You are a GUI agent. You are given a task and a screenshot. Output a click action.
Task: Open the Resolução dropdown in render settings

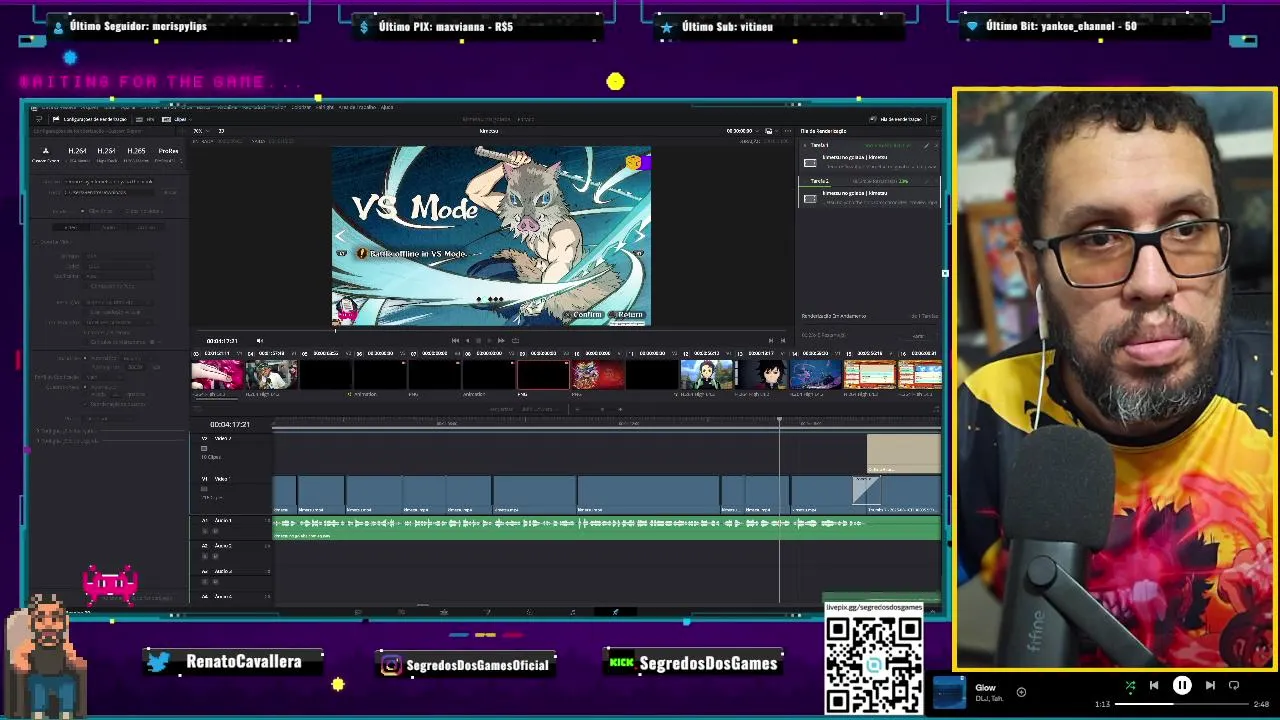coord(118,302)
